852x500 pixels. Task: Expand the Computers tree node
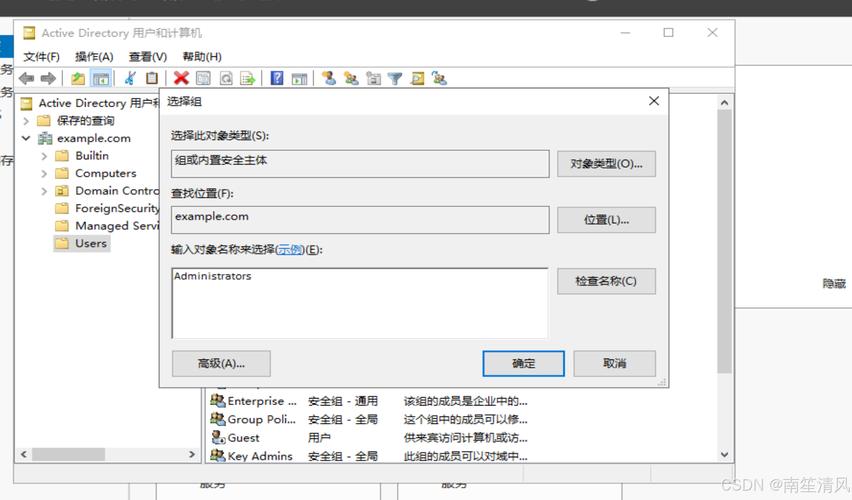coord(44,173)
